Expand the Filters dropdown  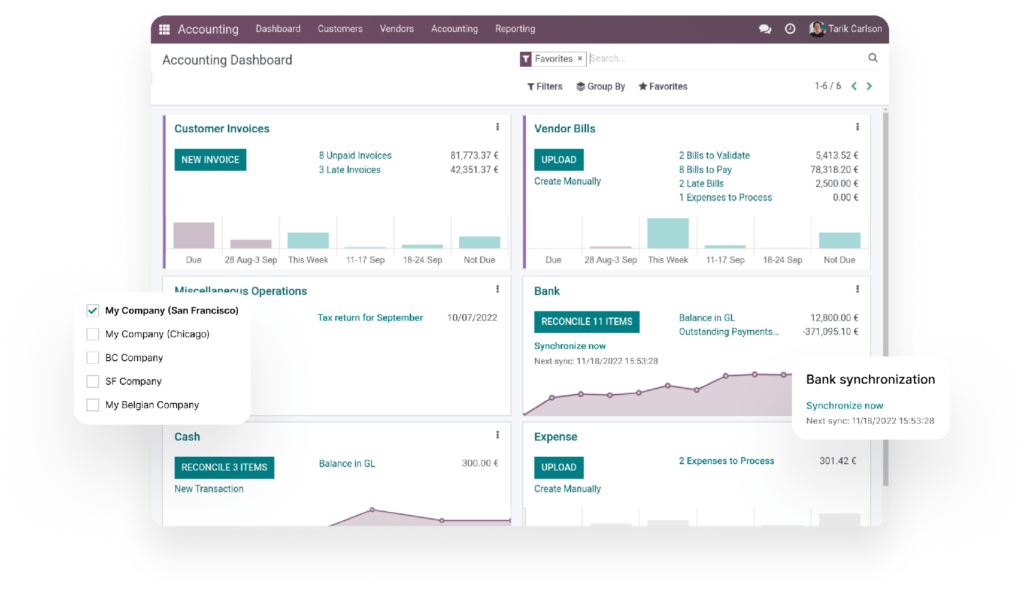(545, 86)
